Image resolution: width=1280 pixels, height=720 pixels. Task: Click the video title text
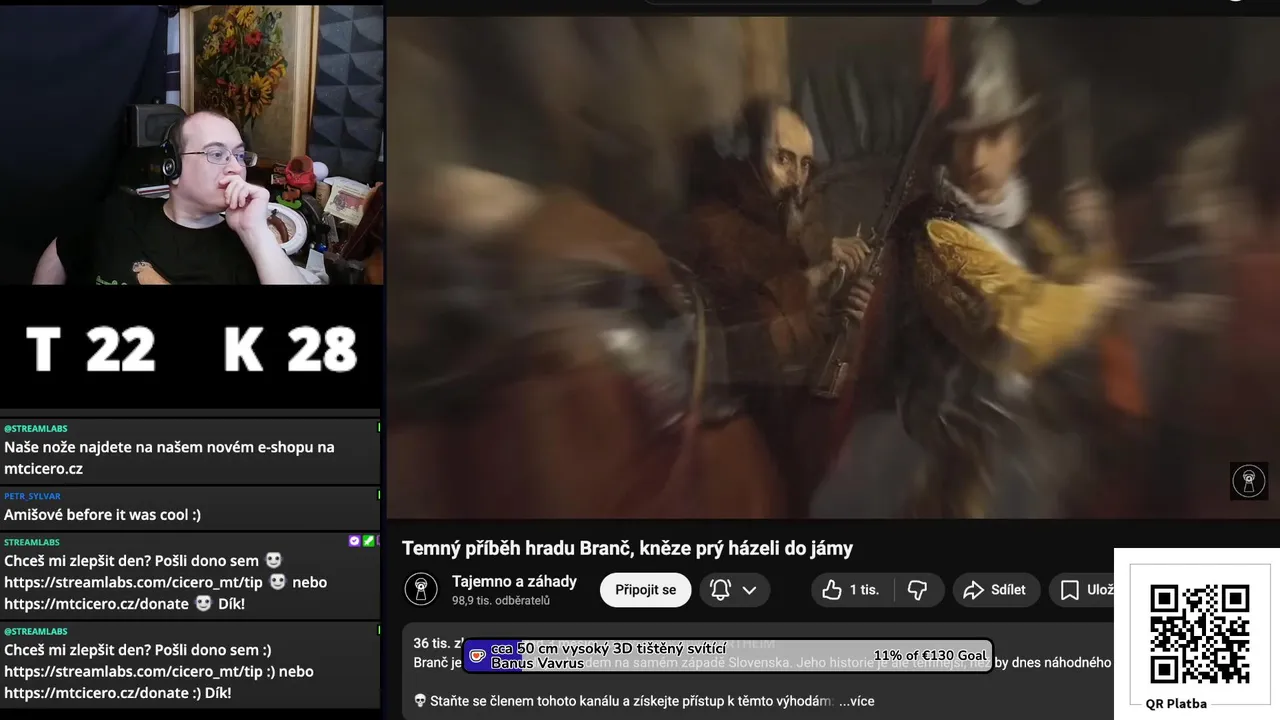click(627, 548)
